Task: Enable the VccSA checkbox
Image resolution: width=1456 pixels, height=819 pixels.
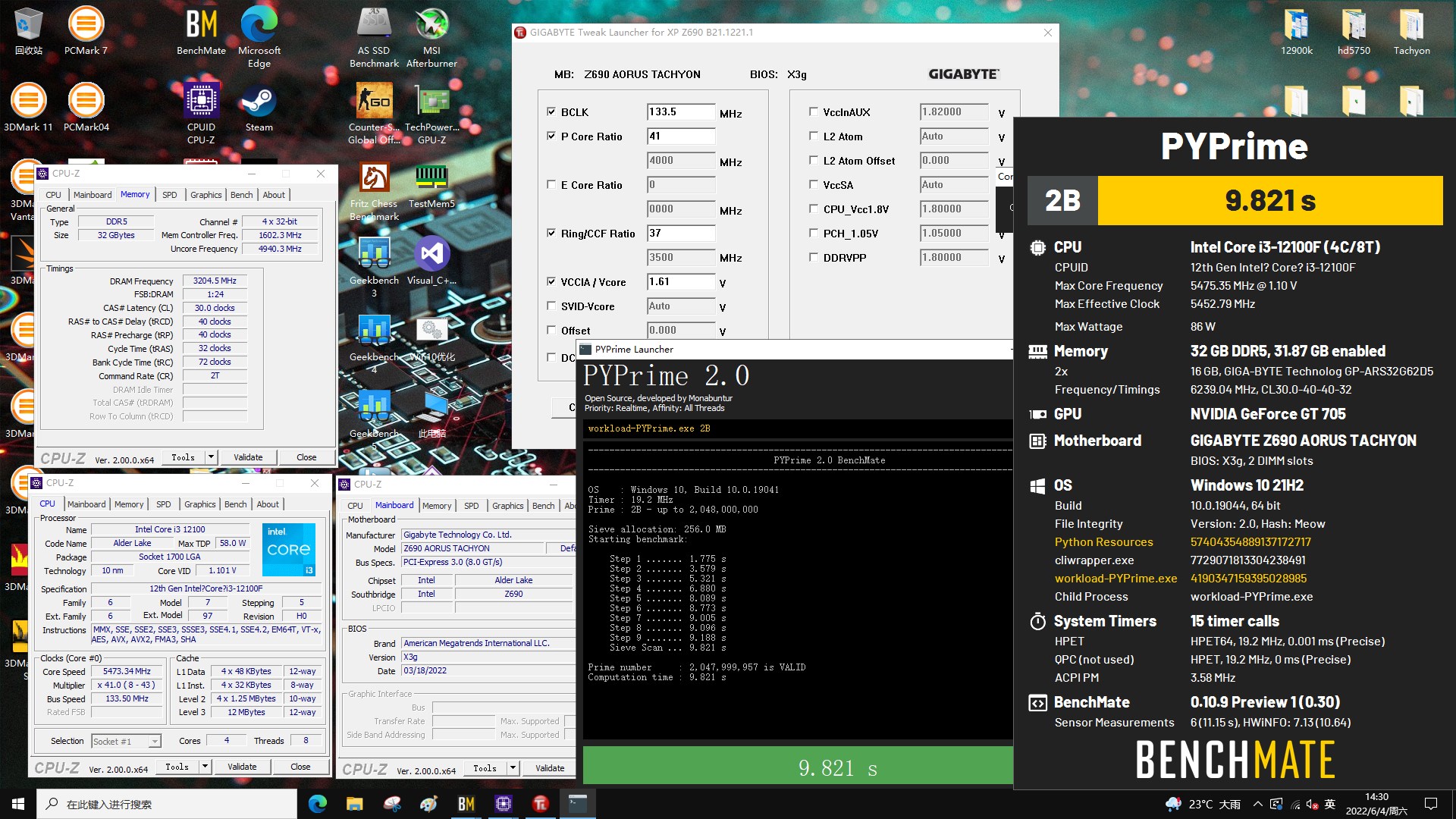Action: pos(814,184)
